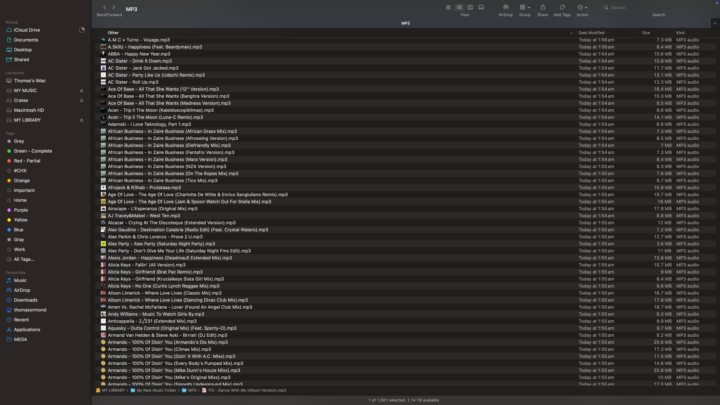
Task: Select Armando 100% Of Disin' You (Climax Mix).mp3
Action: (x=159, y=349)
